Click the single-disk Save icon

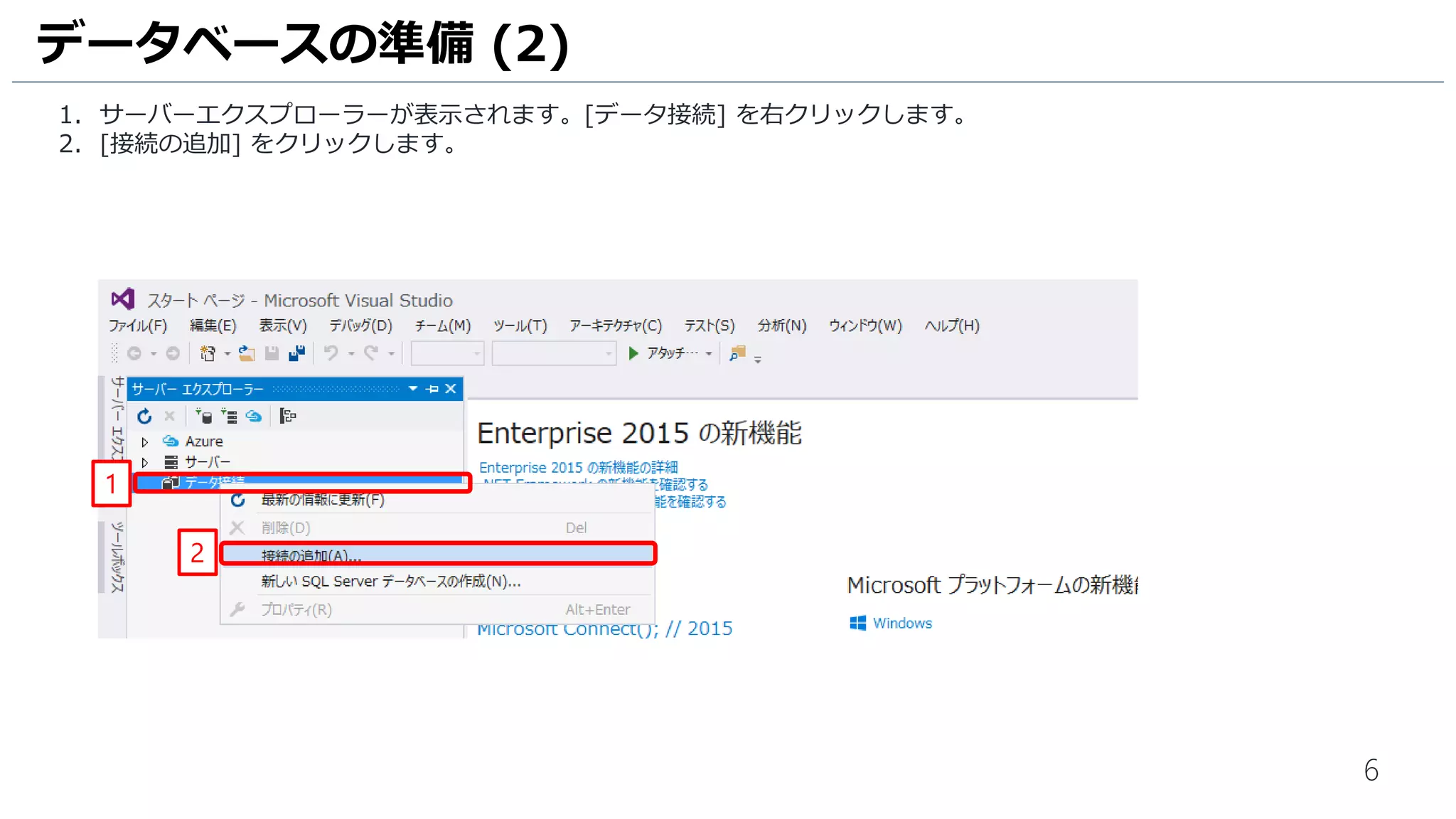[x=272, y=353]
